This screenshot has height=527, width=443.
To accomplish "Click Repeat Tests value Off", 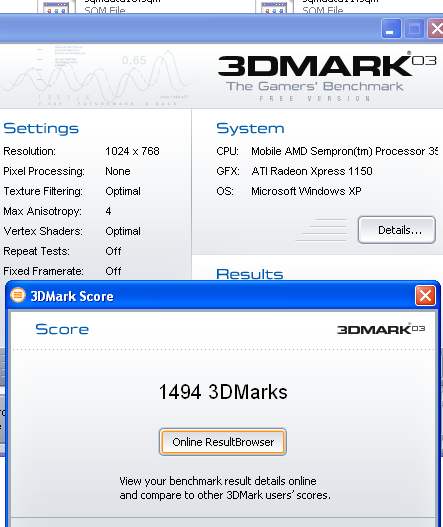I will click(113, 251).
